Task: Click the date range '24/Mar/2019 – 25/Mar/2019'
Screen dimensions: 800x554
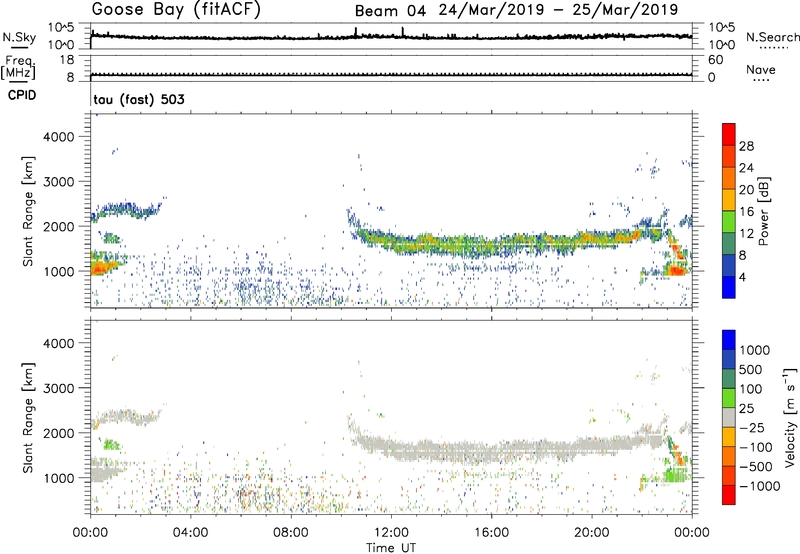Action: click(x=558, y=10)
